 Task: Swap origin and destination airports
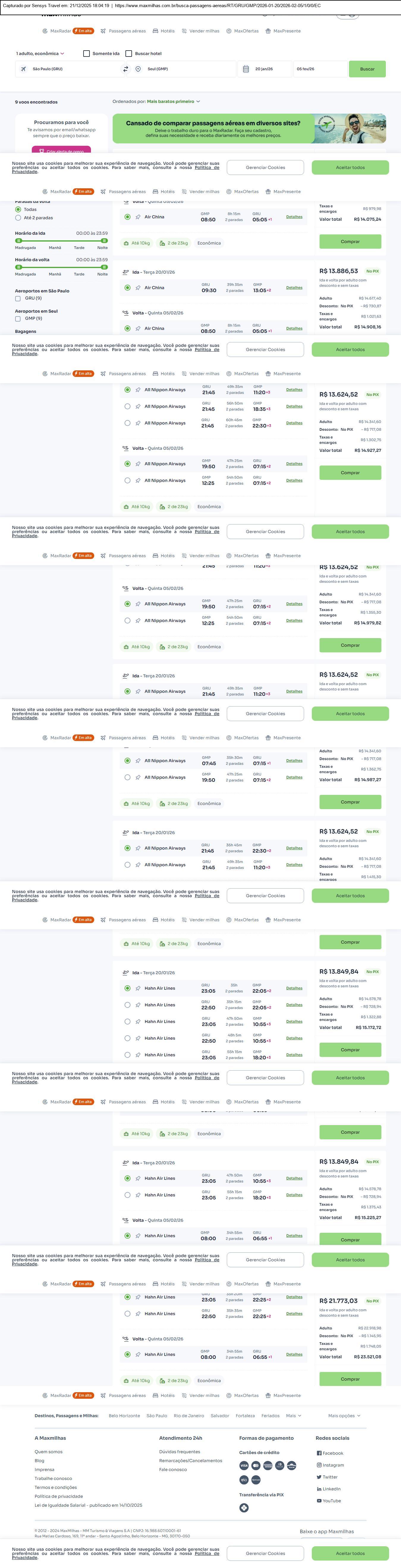126,69
